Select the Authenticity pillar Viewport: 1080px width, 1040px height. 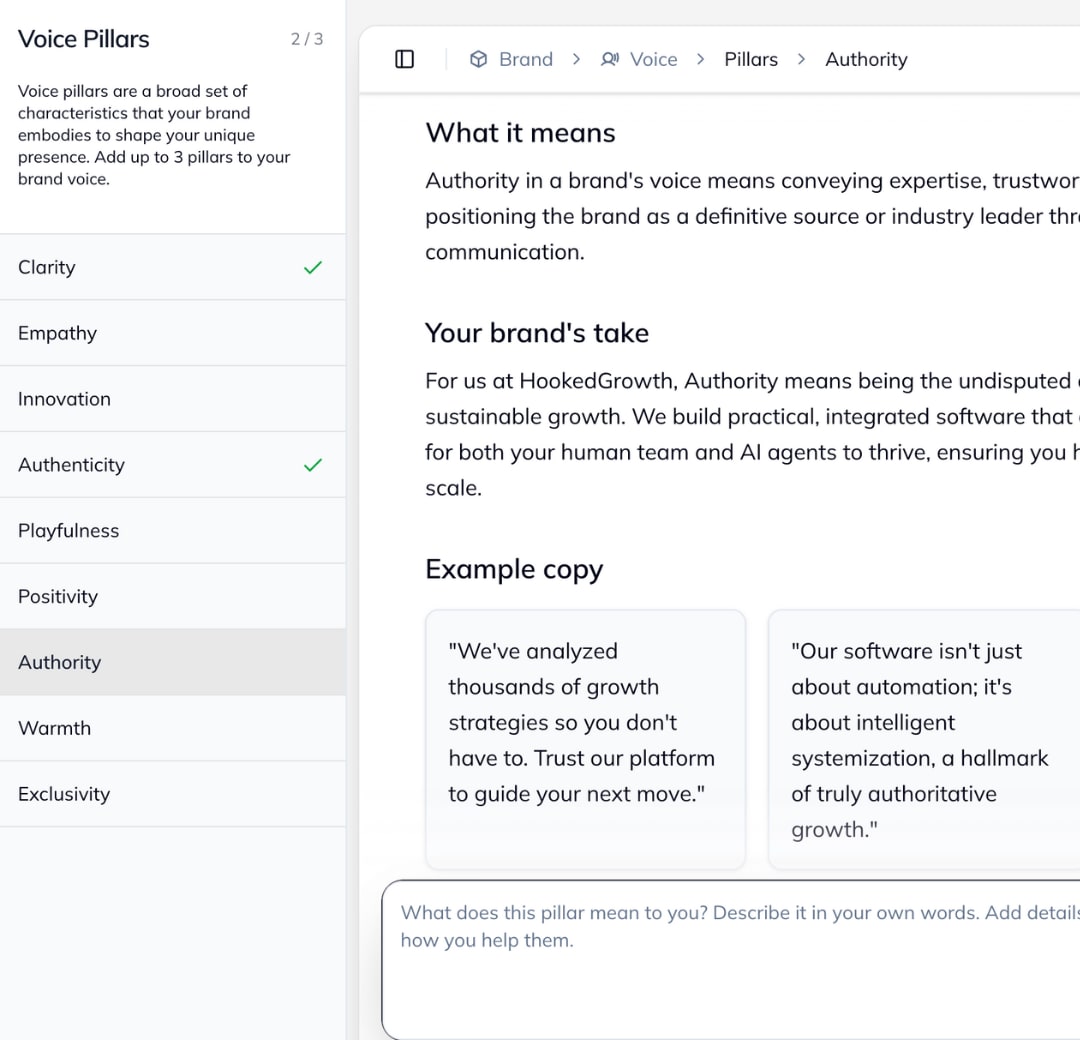click(x=71, y=465)
